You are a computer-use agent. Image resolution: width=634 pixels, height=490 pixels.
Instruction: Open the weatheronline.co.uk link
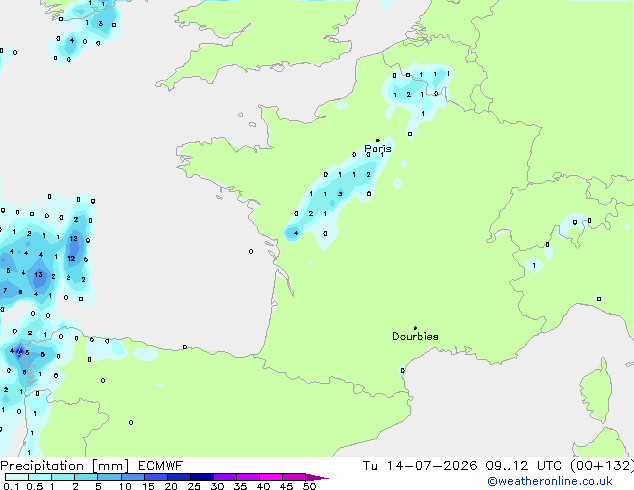[x=550, y=481]
